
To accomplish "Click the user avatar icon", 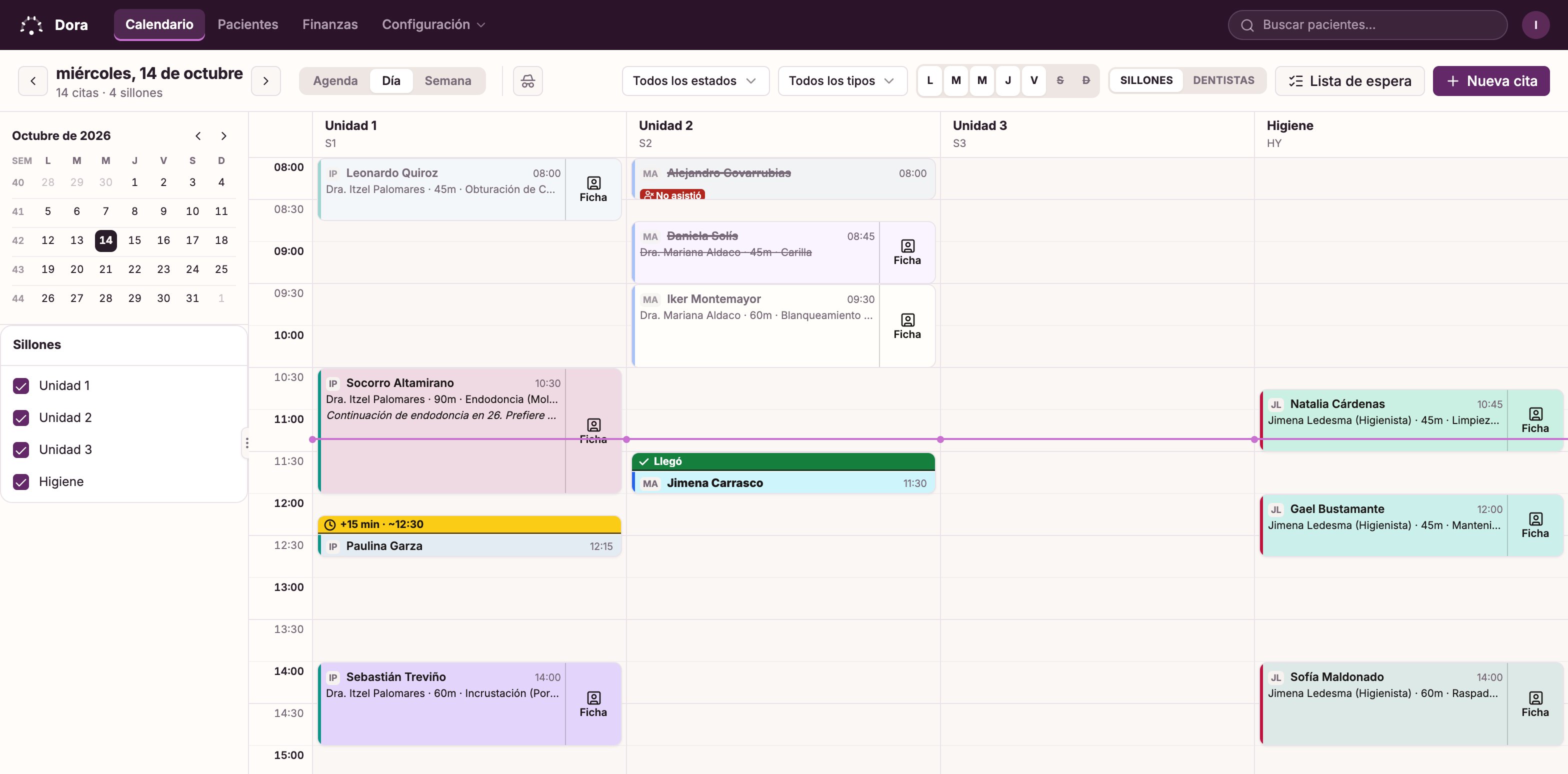I will point(1535,25).
